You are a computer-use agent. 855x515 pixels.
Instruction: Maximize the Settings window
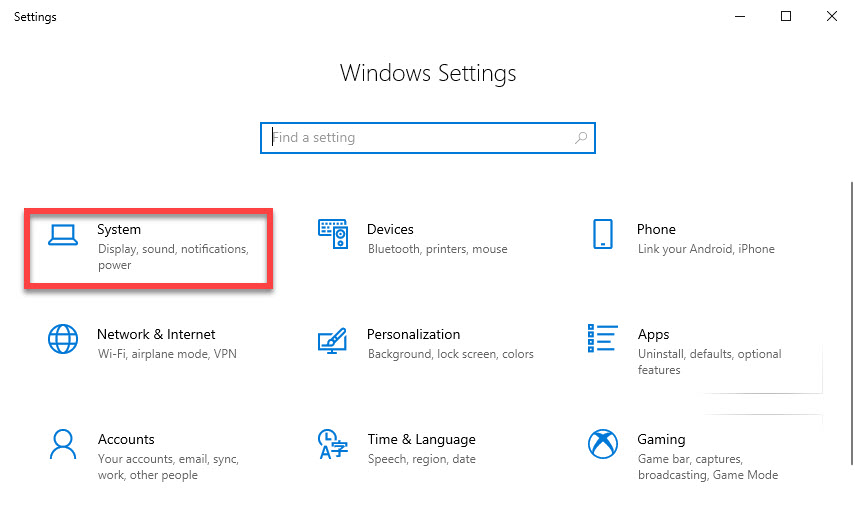(x=786, y=16)
